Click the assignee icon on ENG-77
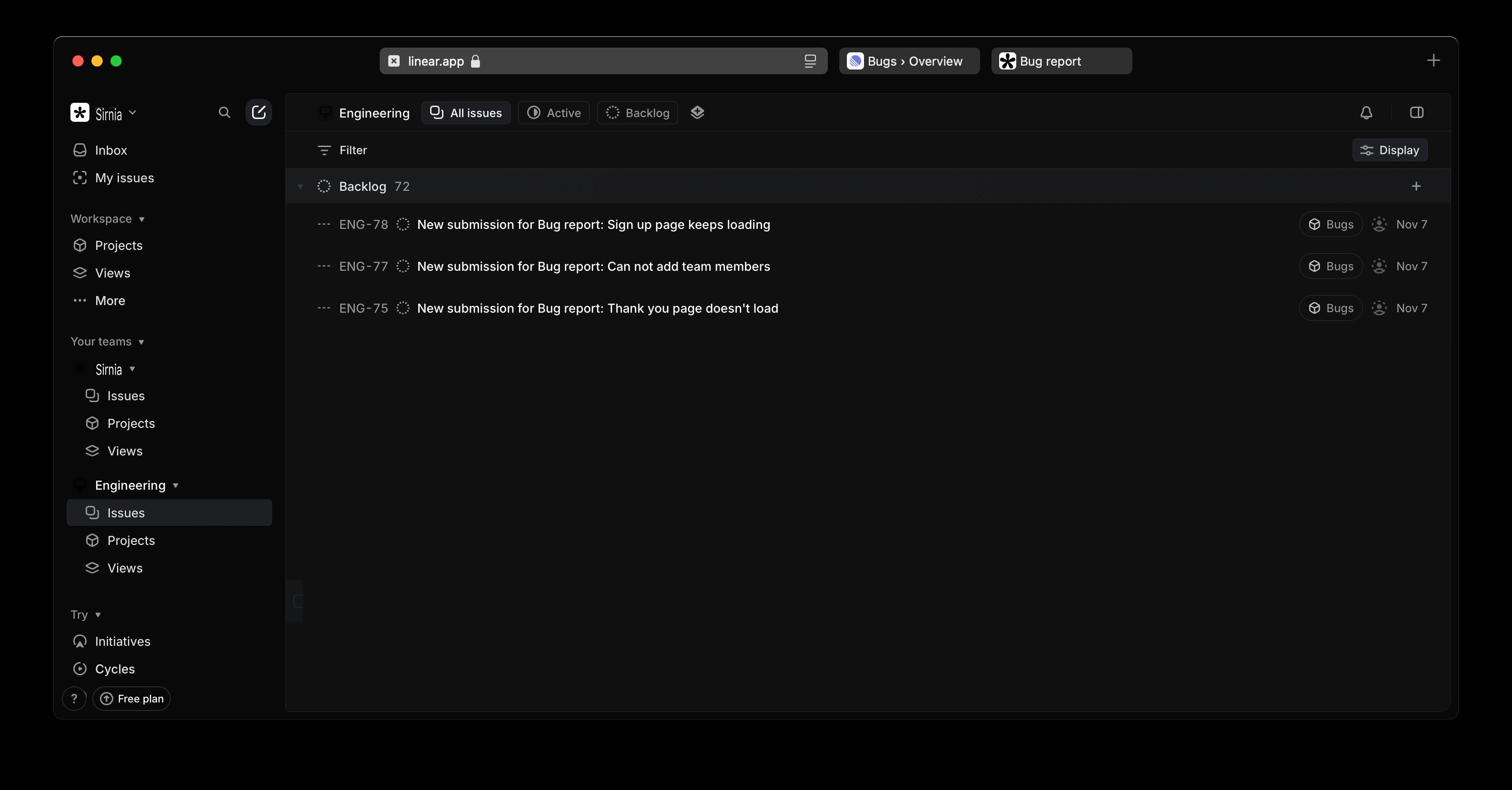This screenshot has width=1512, height=790. point(1379,267)
